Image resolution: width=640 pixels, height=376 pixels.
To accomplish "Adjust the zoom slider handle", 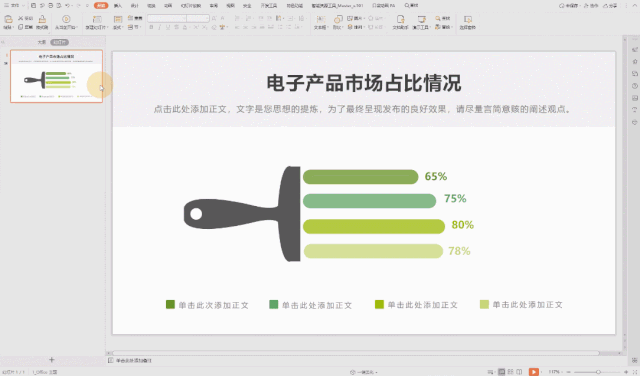I will 598,372.
